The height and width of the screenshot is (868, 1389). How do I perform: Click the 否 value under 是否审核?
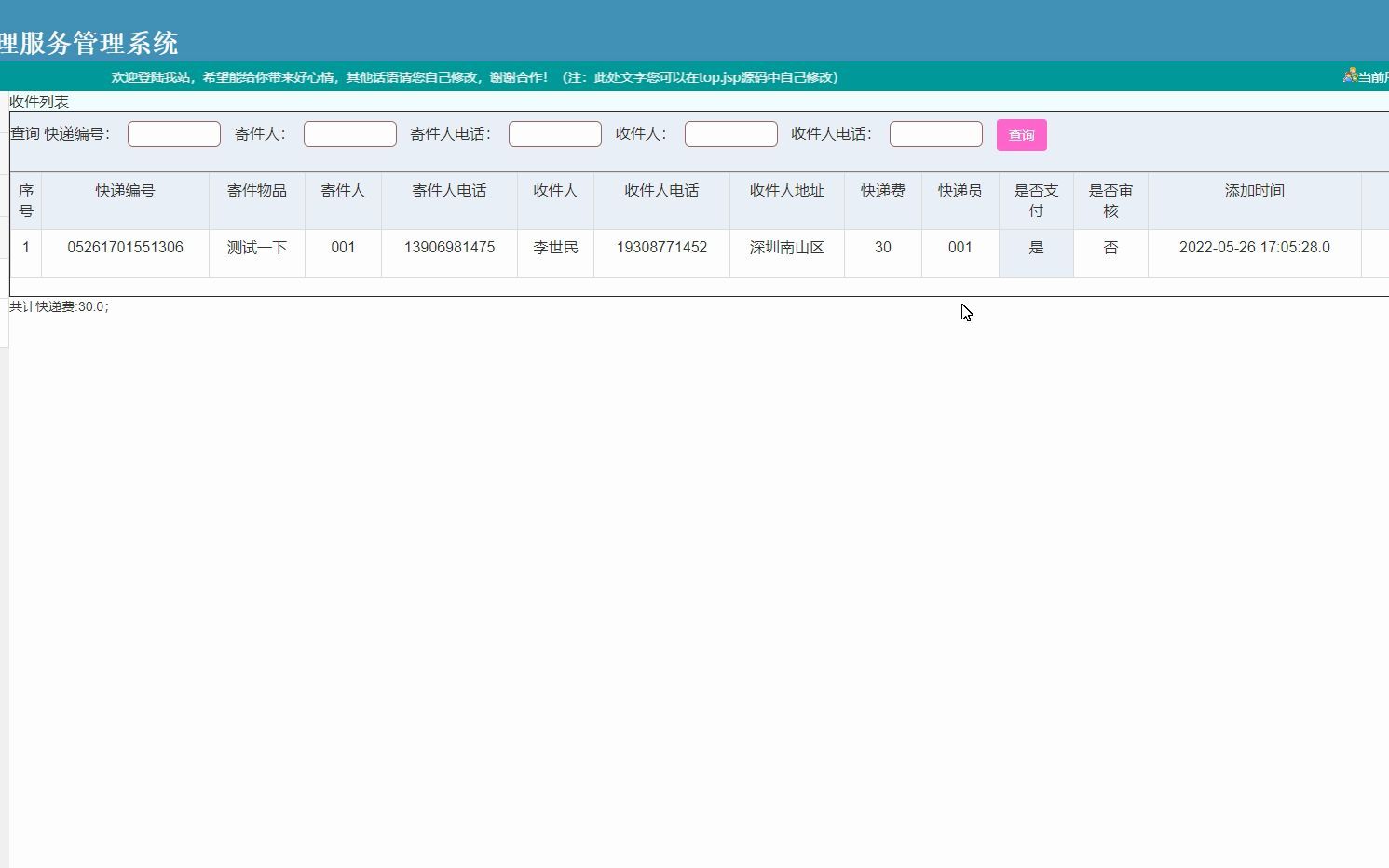tap(1110, 247)
